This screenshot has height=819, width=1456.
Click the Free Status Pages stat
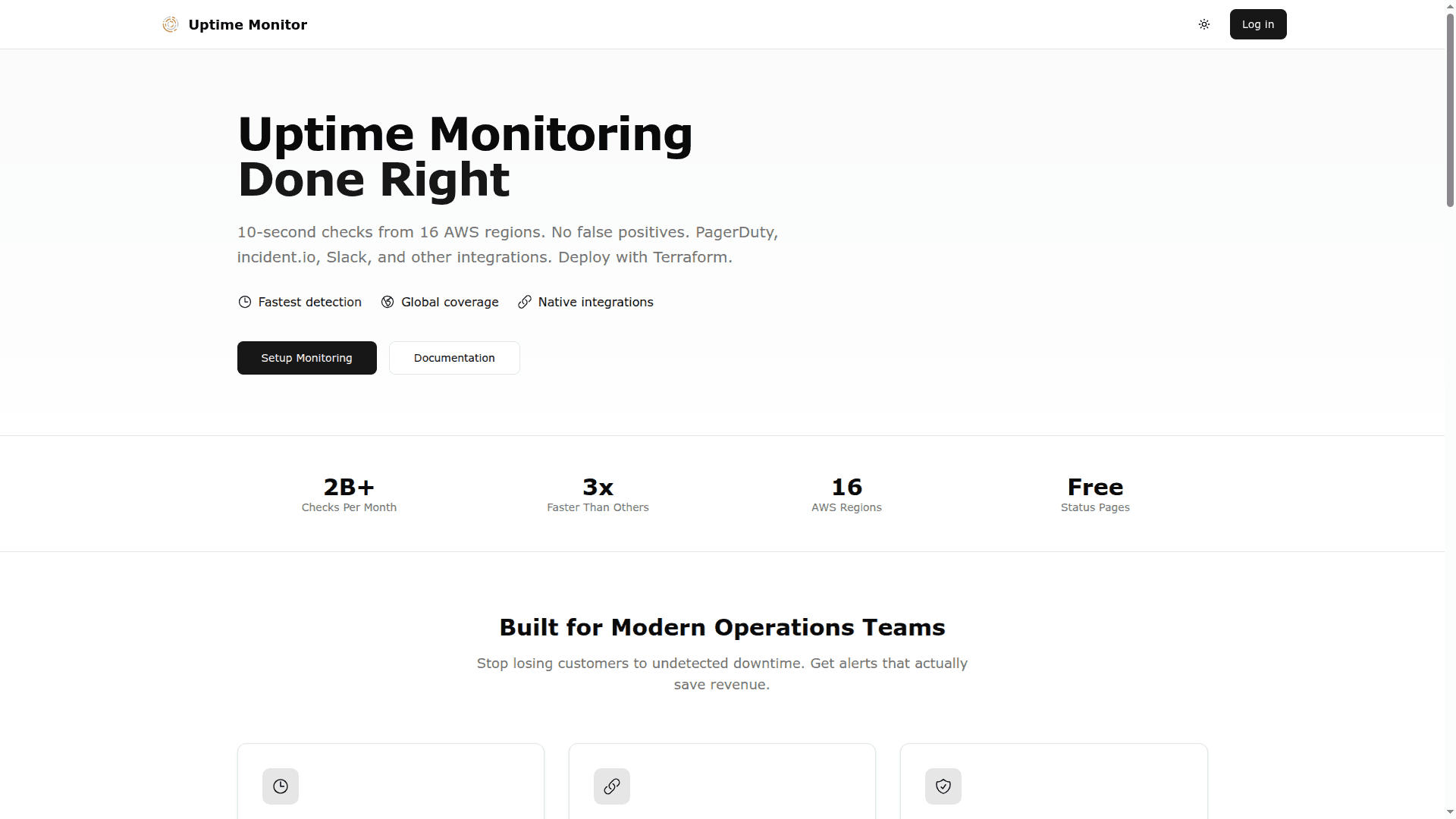(1095, 494)
